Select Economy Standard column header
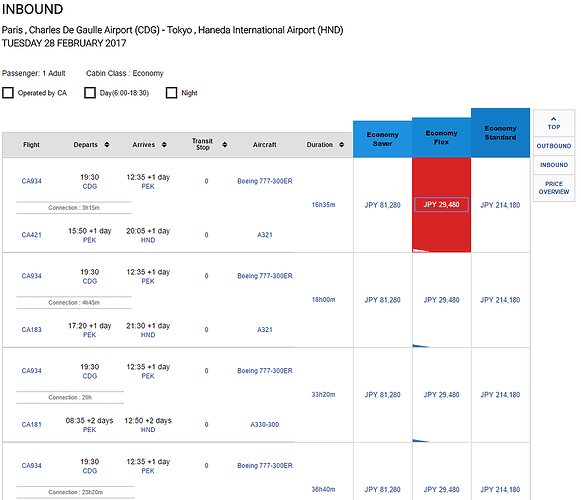 click(500, 133)
